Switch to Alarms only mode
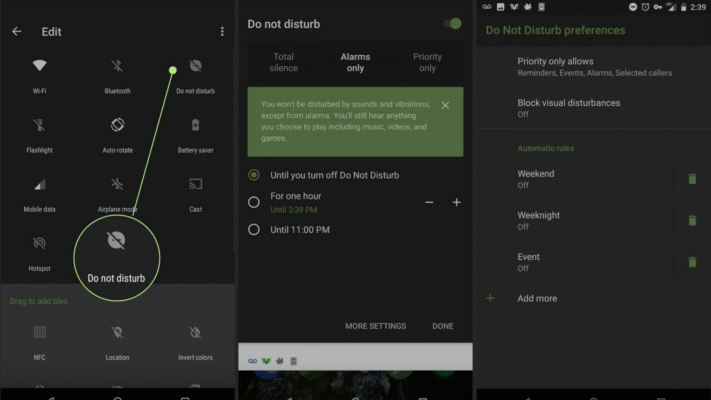 356,62
